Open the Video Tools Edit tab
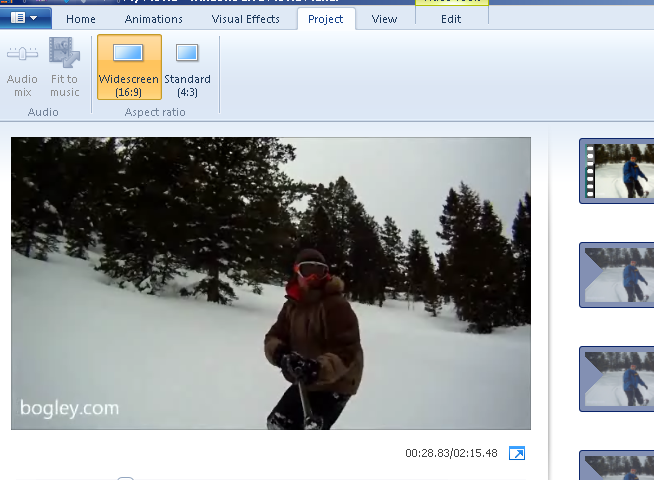Viewport: 654px width, 480px height. [451, 19]
